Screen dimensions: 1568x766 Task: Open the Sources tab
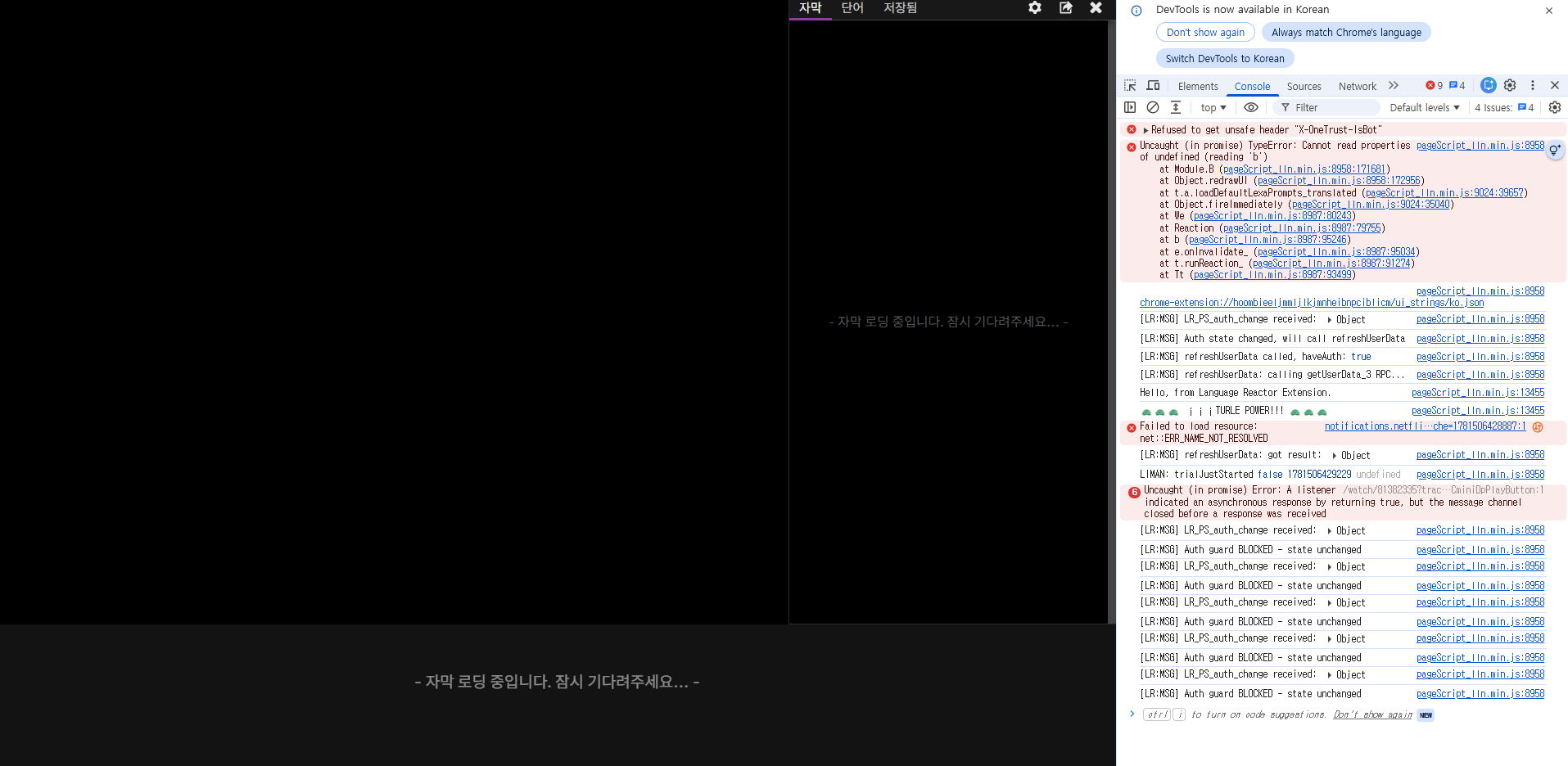1304,86
